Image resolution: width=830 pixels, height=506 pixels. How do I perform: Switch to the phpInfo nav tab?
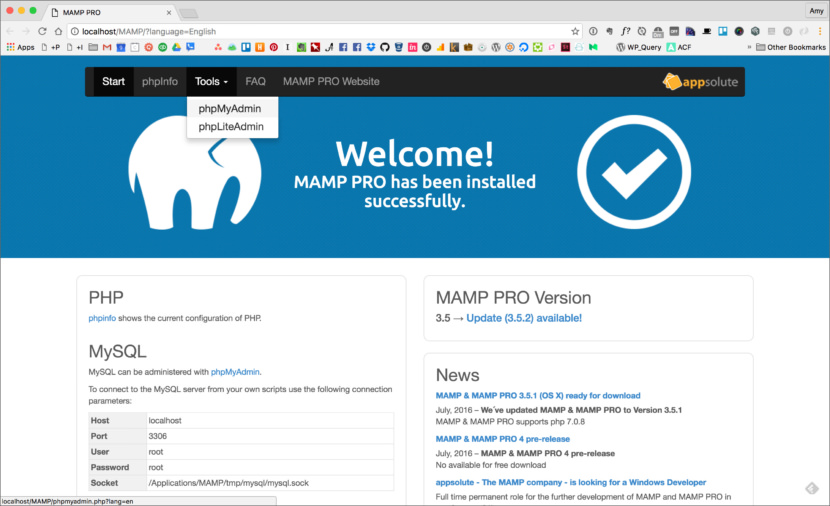tap(160, 82)
